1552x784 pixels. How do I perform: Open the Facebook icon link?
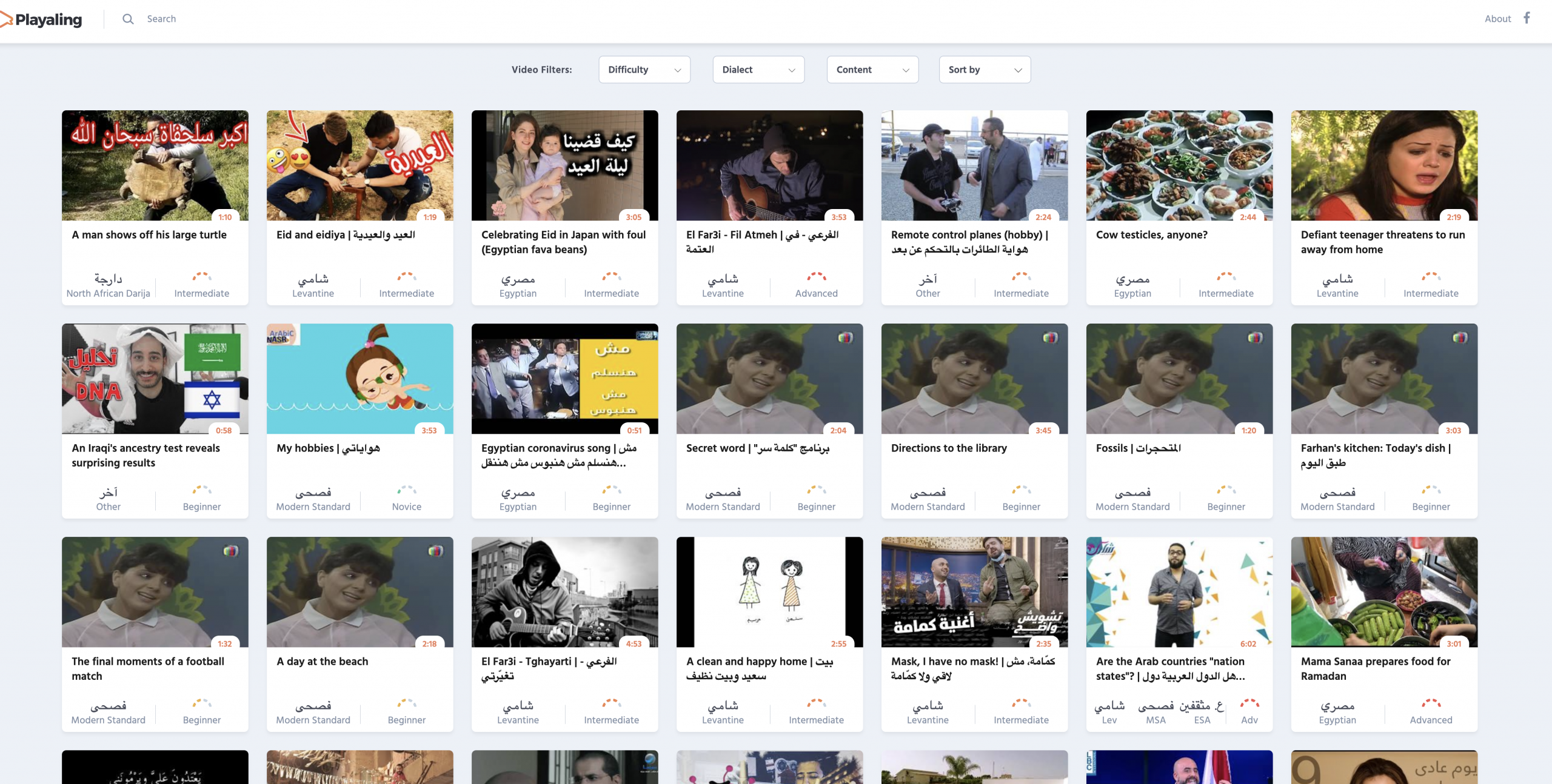tap(1527, 18)
